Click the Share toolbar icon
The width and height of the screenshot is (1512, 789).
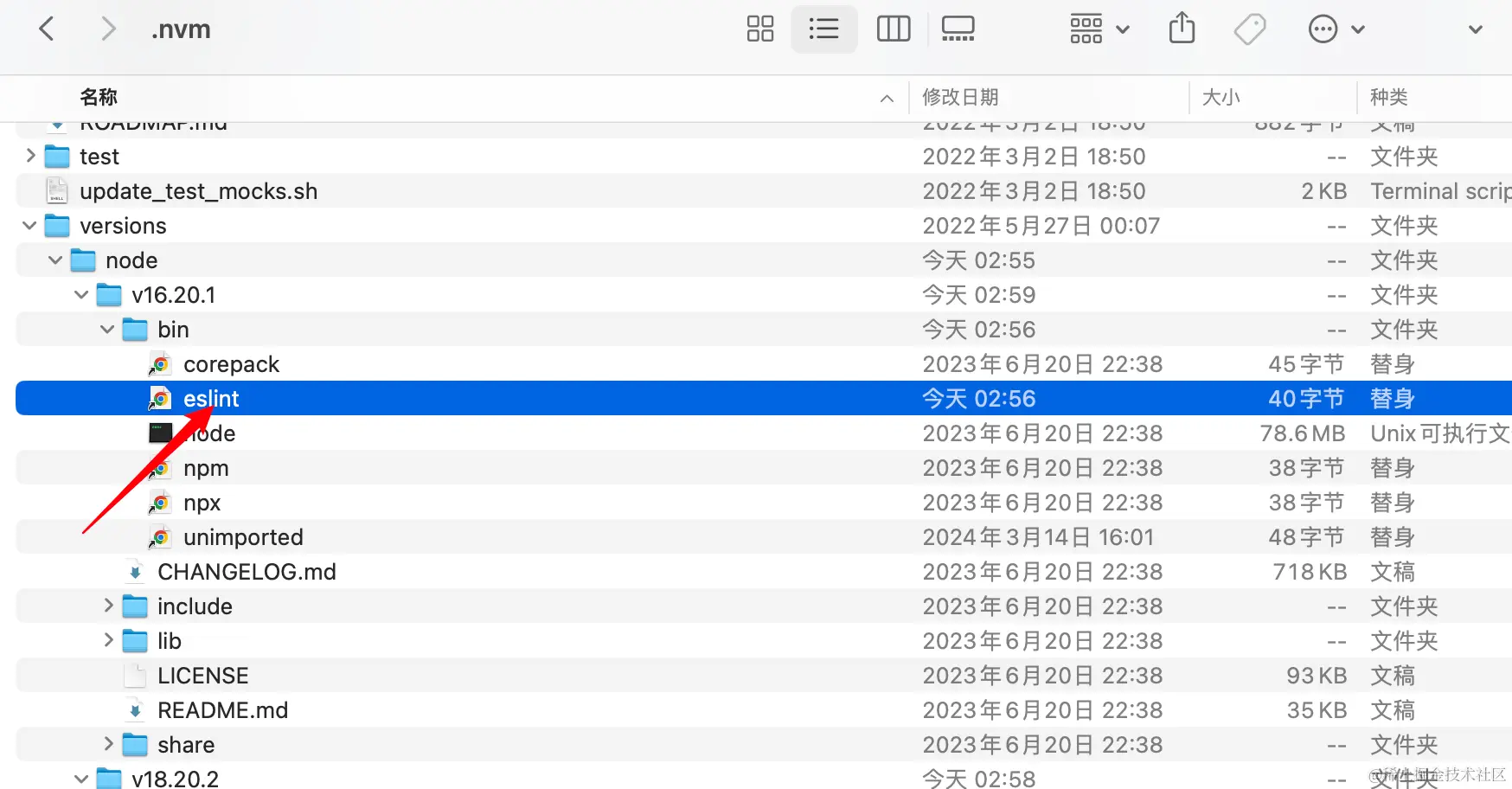click(x=1182, y=29)
